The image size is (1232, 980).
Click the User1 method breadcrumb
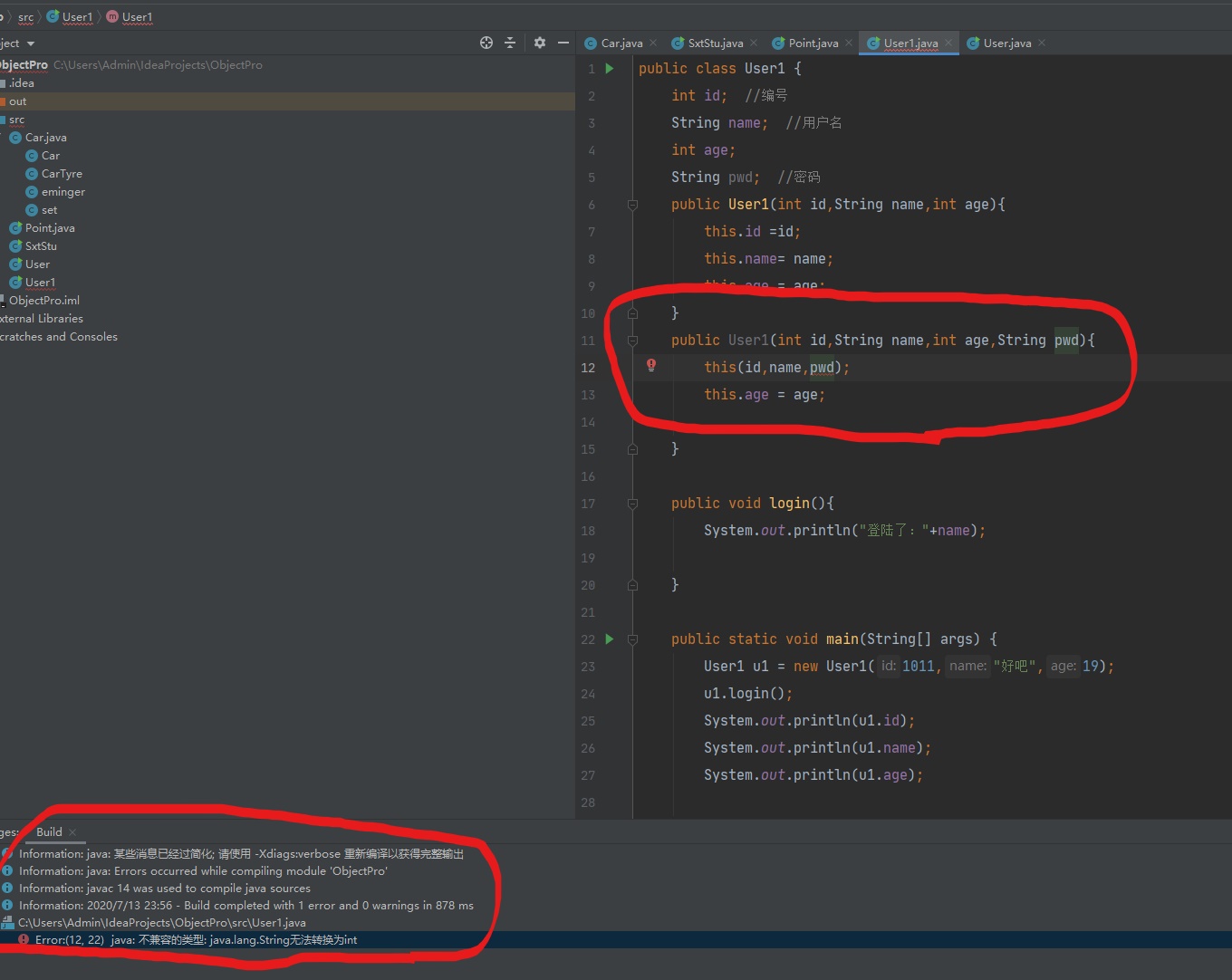pyautogui.click(x=130, y=16)
